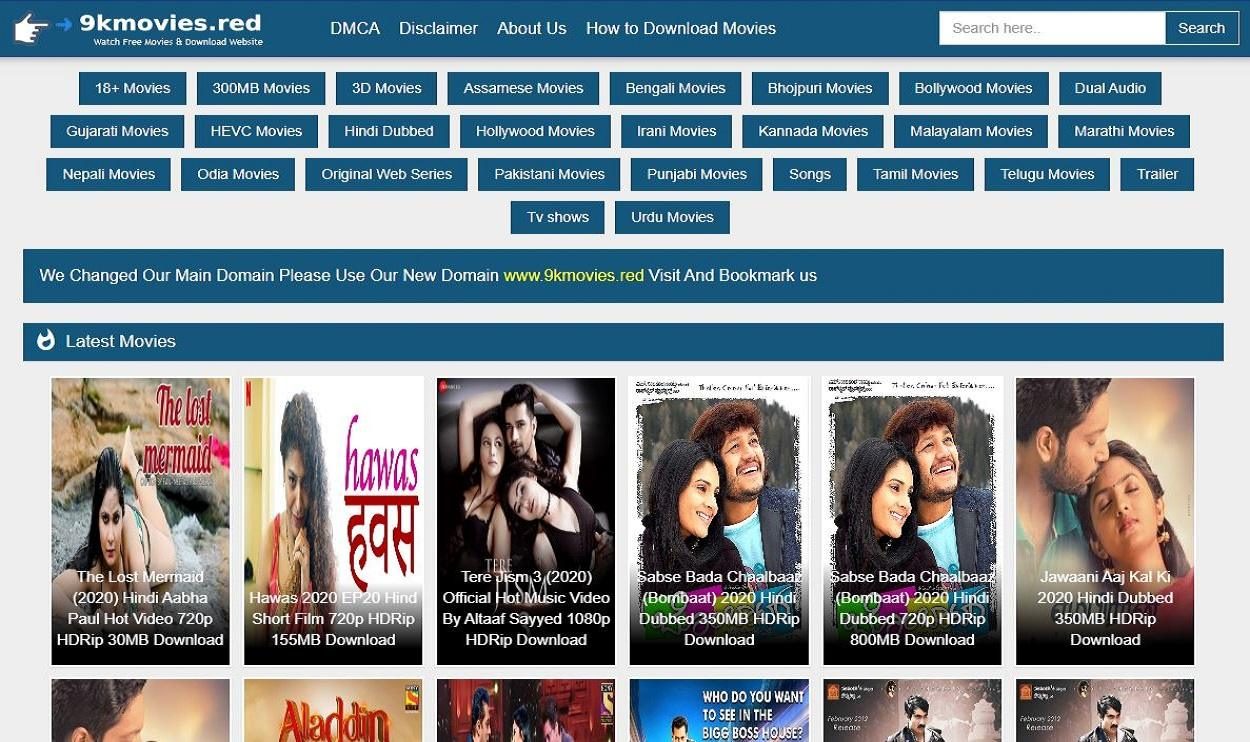Open Irani Movies category

click(x=676, y=131)
